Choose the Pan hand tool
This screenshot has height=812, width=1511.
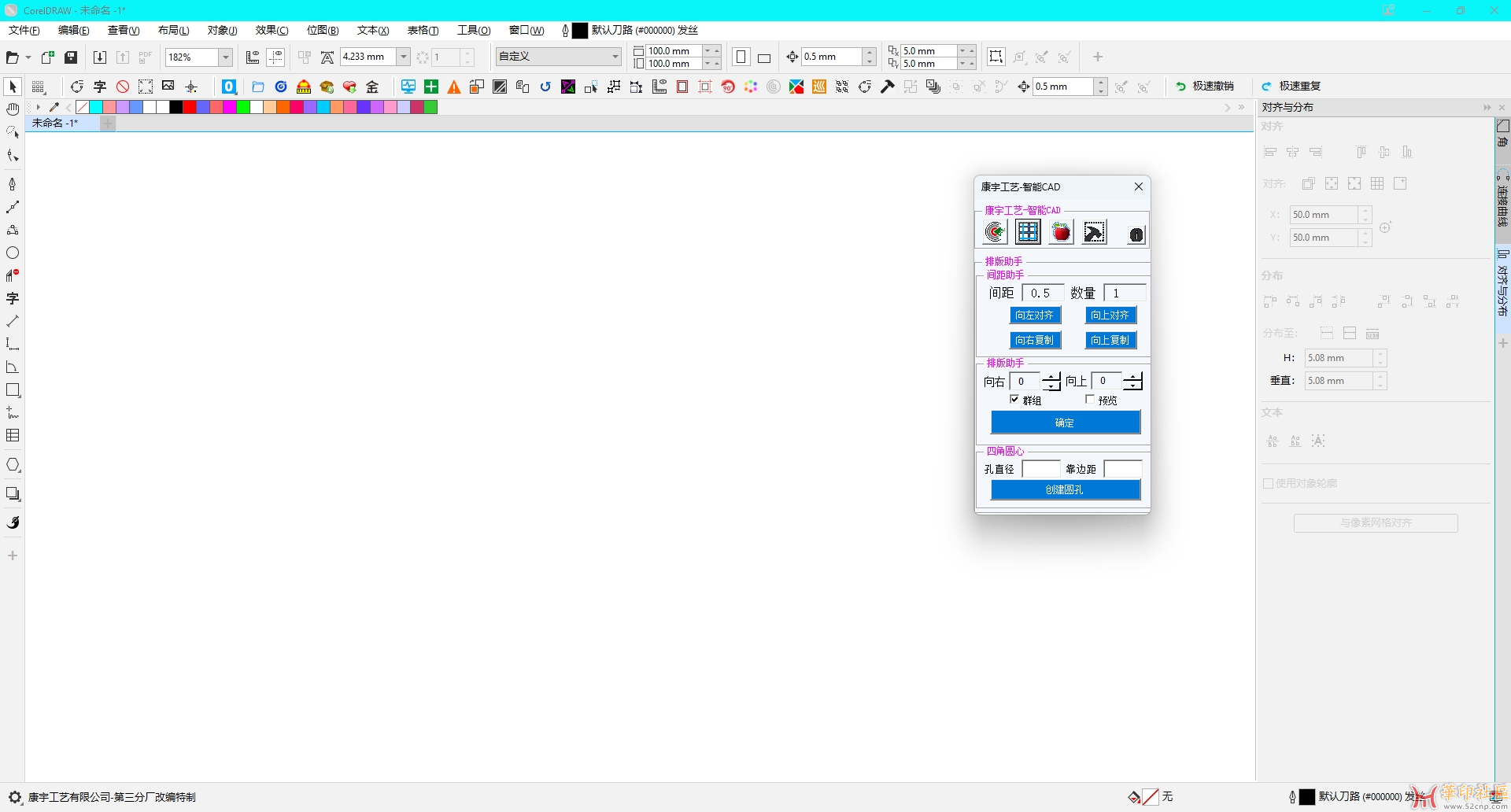point(13,109)
